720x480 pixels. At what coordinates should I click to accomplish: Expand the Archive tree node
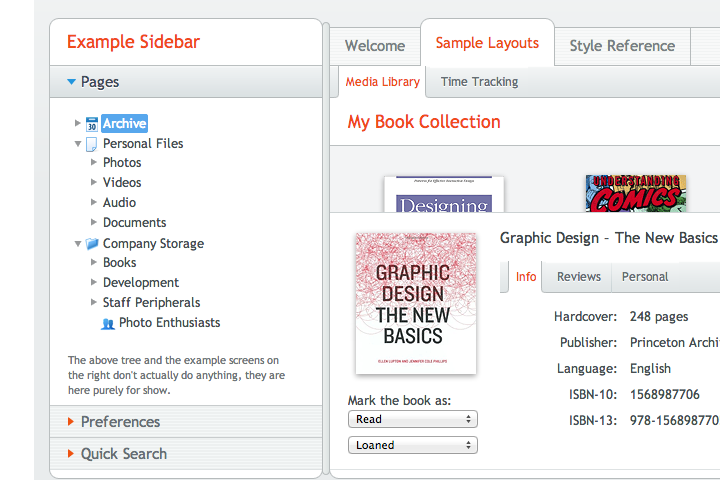[78, 124]
